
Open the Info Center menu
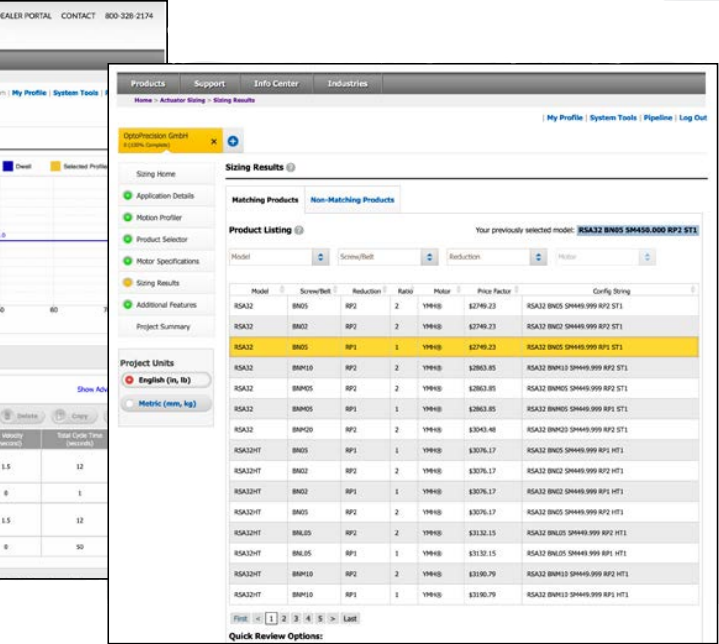point(276,84)
